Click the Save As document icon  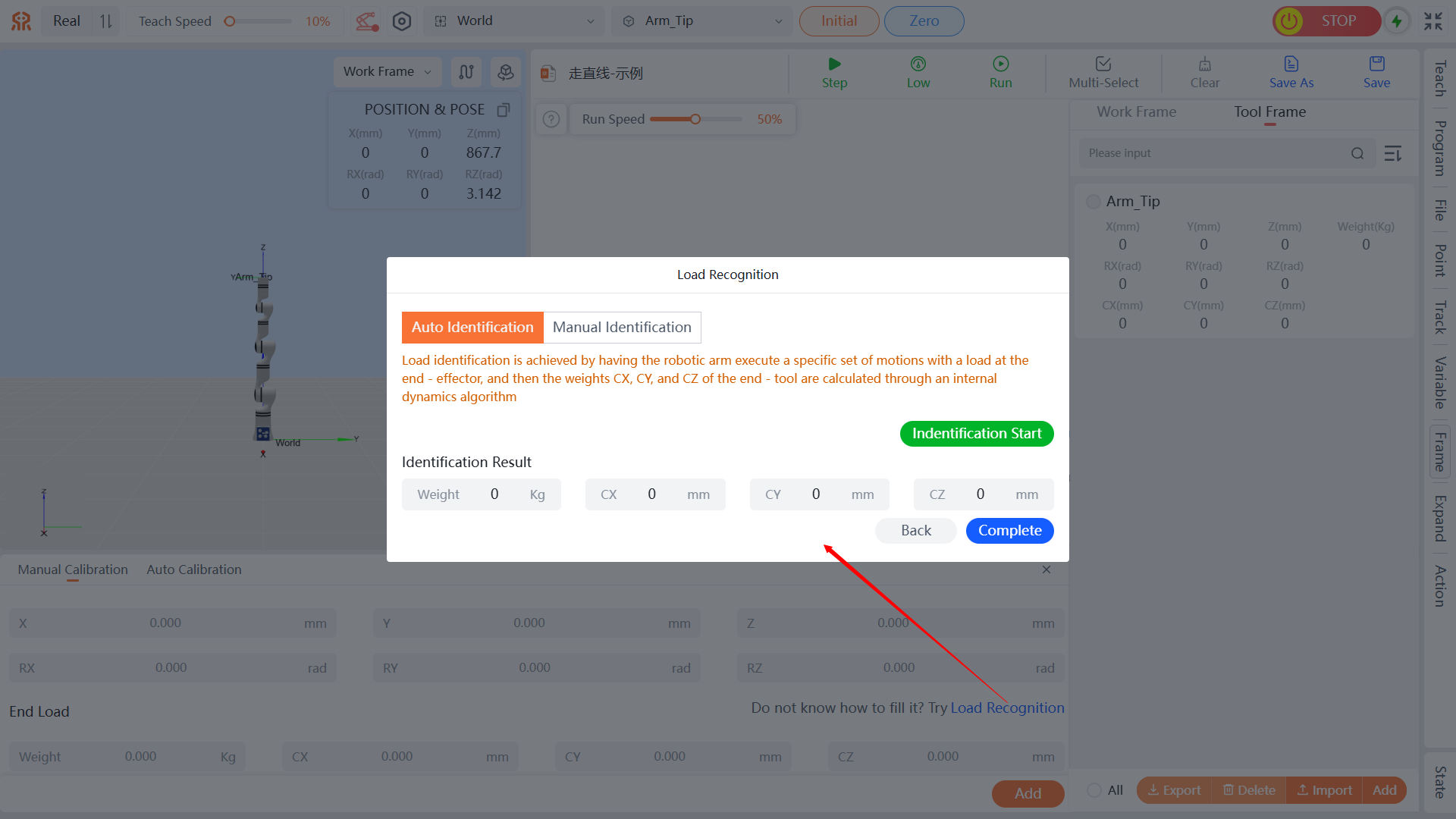(x=1291, y=64)
